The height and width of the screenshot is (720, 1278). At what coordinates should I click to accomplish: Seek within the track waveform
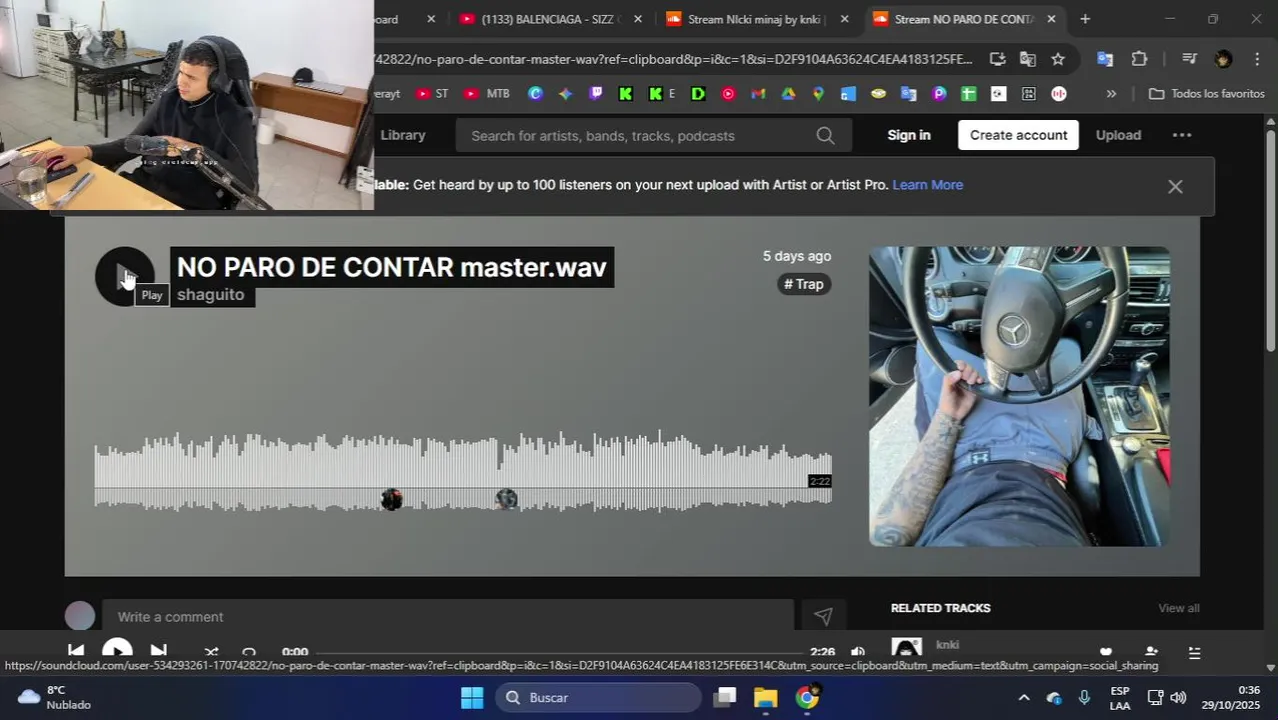[x=463, y=470]
